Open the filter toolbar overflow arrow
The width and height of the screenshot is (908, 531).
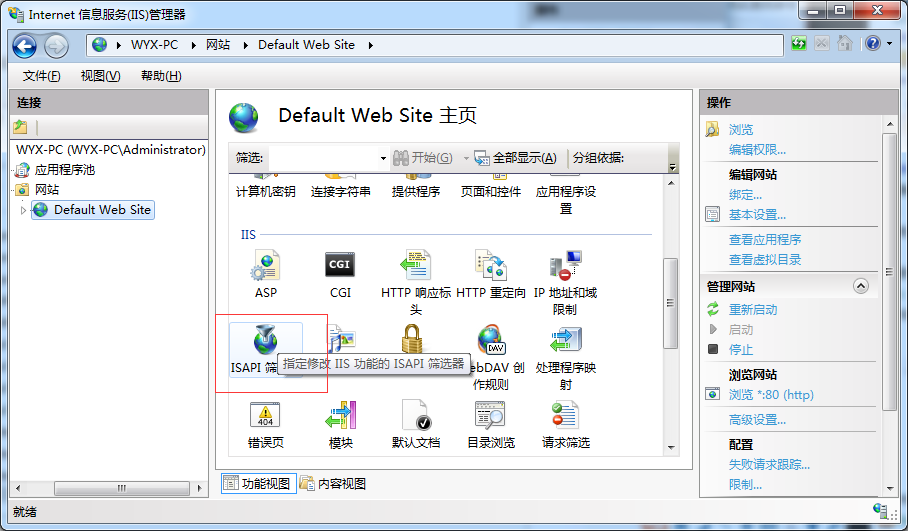tap(672, 167)
